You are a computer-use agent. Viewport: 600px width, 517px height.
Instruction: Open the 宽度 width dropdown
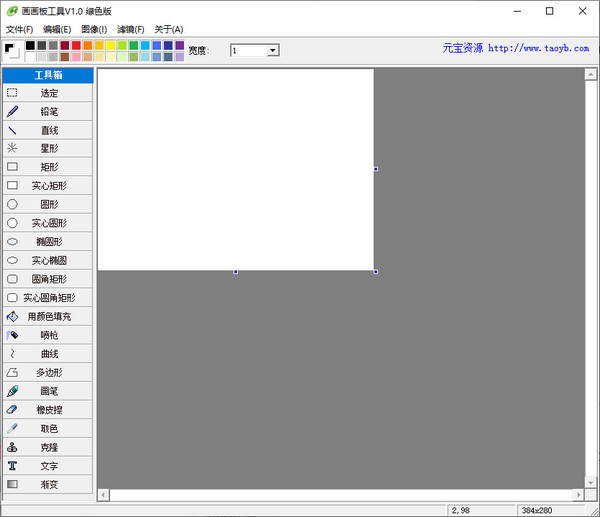[x=273, y=51]
